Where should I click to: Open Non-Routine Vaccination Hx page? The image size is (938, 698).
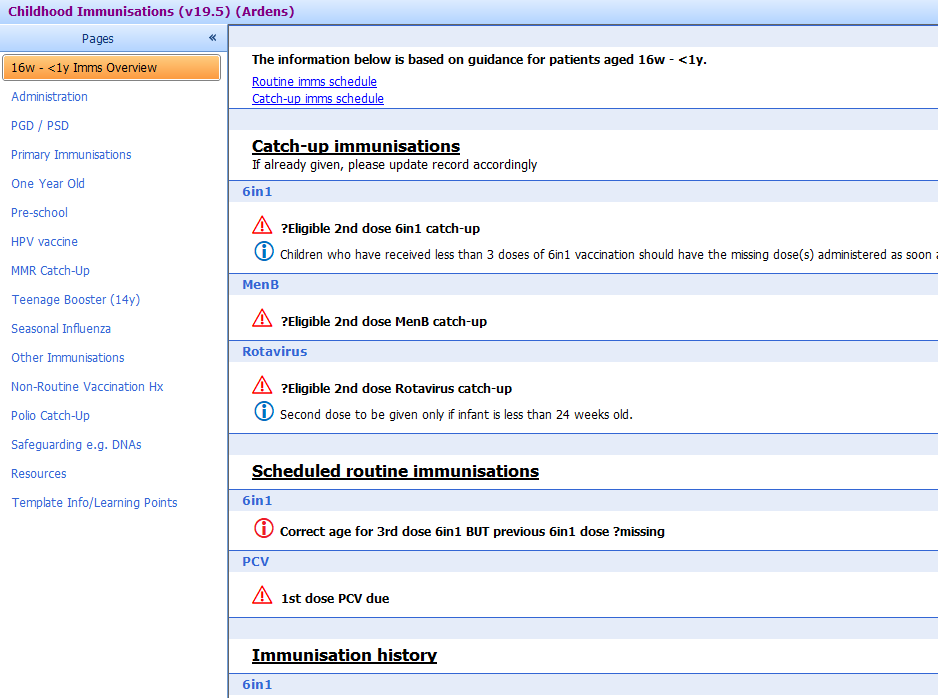click(x=87, y=386)
